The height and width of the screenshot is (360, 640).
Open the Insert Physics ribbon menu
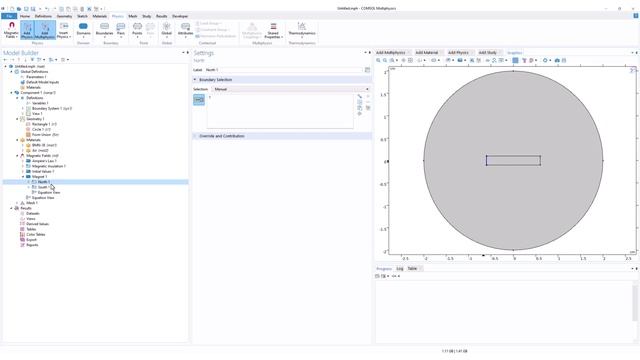pyautogui.click(x=64, y=30)
